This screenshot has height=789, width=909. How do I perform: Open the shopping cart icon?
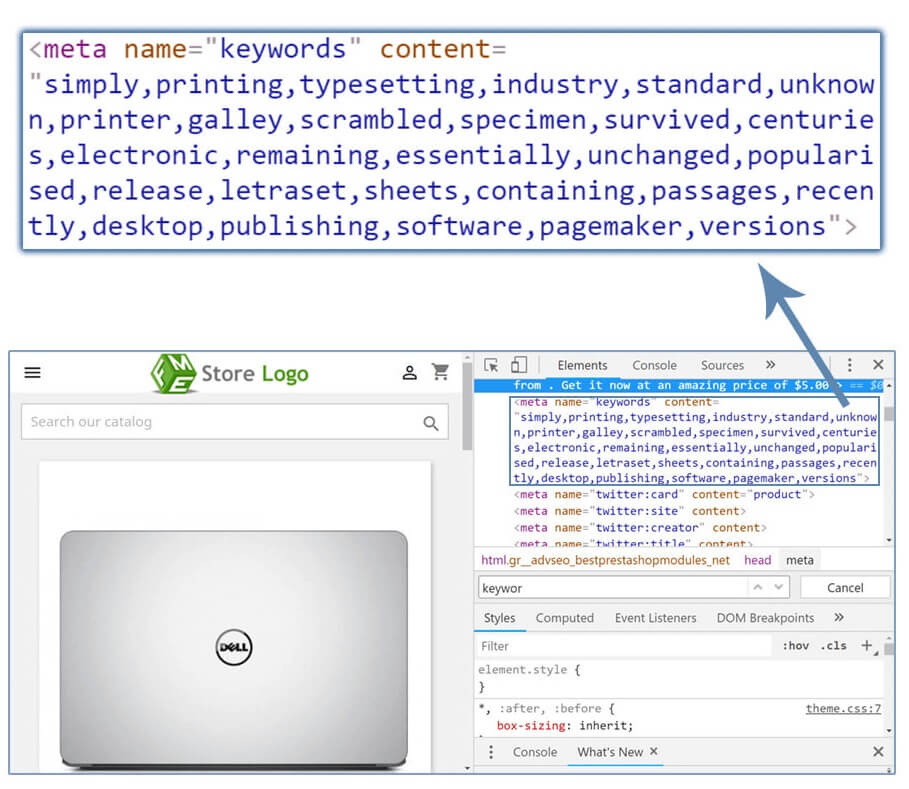(x=441, y=372)
